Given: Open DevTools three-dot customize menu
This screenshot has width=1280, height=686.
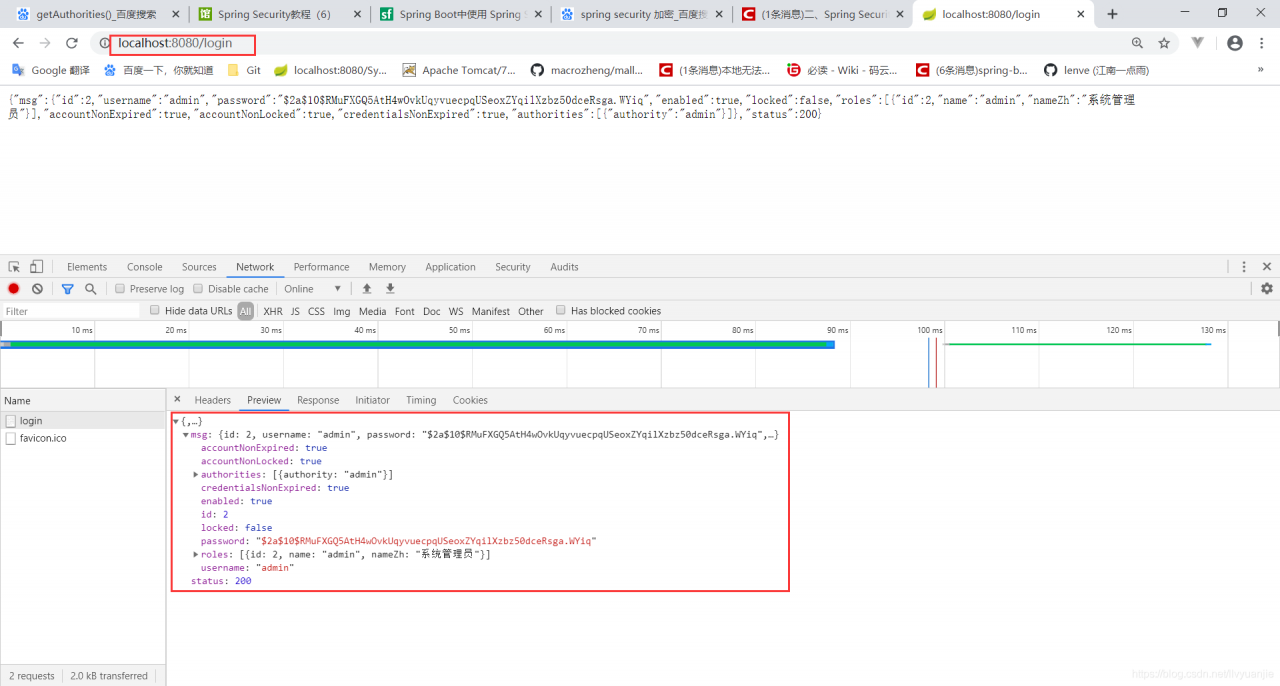Looking at the screenshot, I should coord(1244,267).
